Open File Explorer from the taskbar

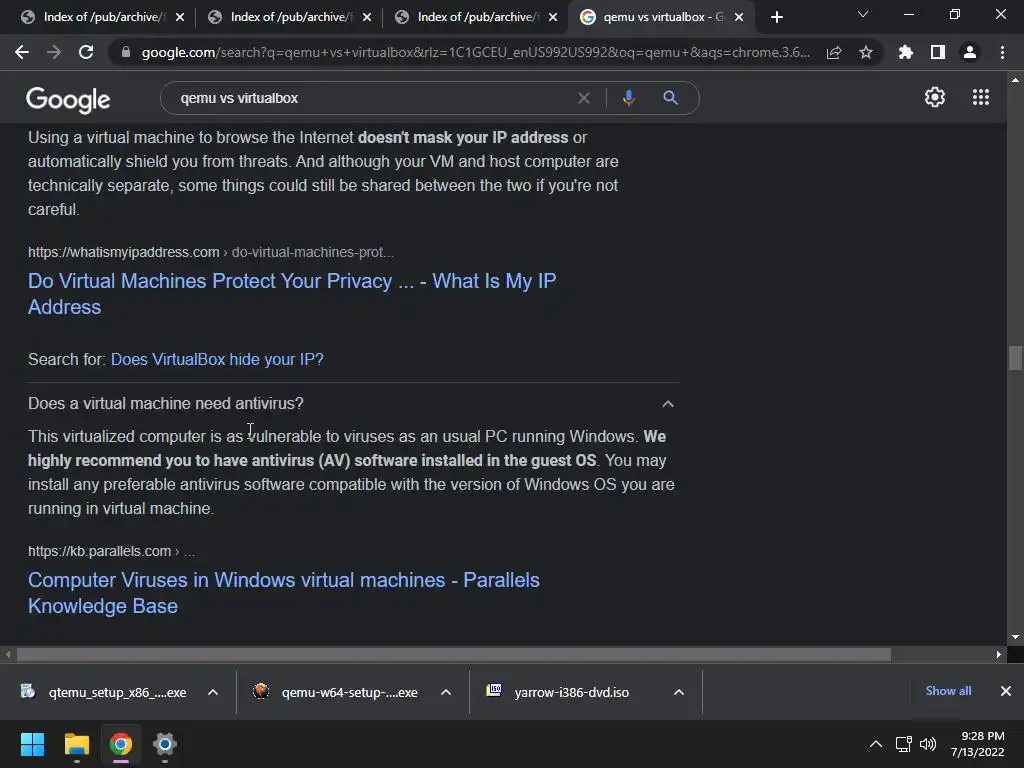76,744
